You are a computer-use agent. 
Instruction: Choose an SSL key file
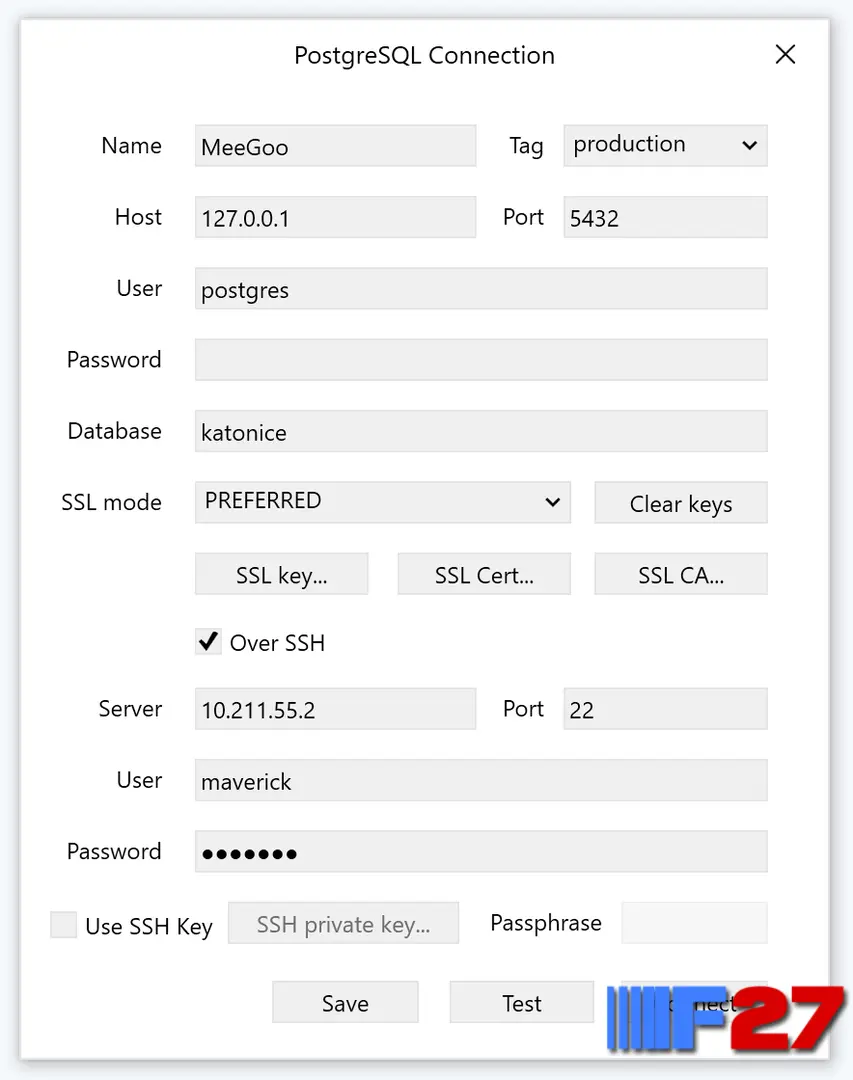[x=281, y=574]
